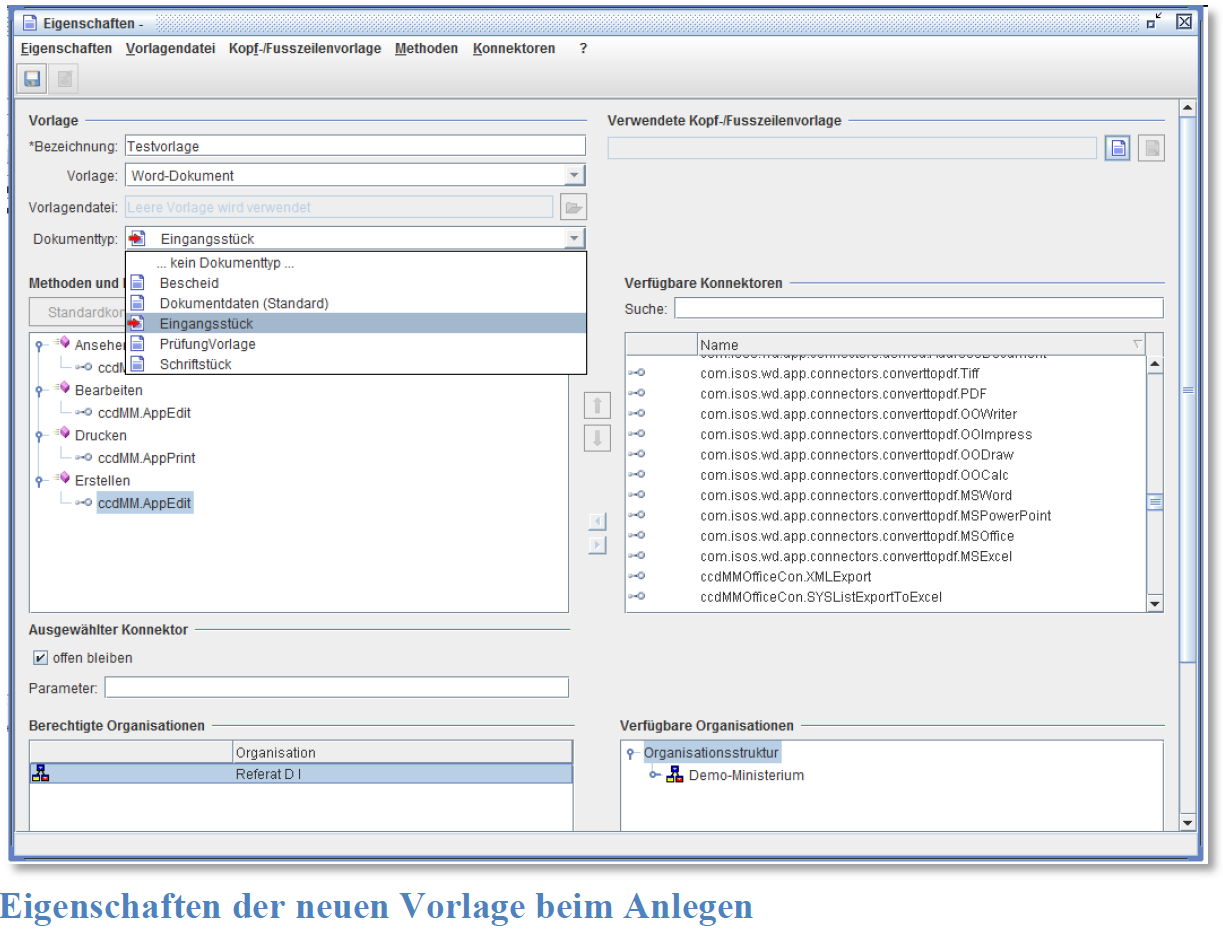Select ccdMM.AppEdit under Bearbeiten

coord(144,412)
